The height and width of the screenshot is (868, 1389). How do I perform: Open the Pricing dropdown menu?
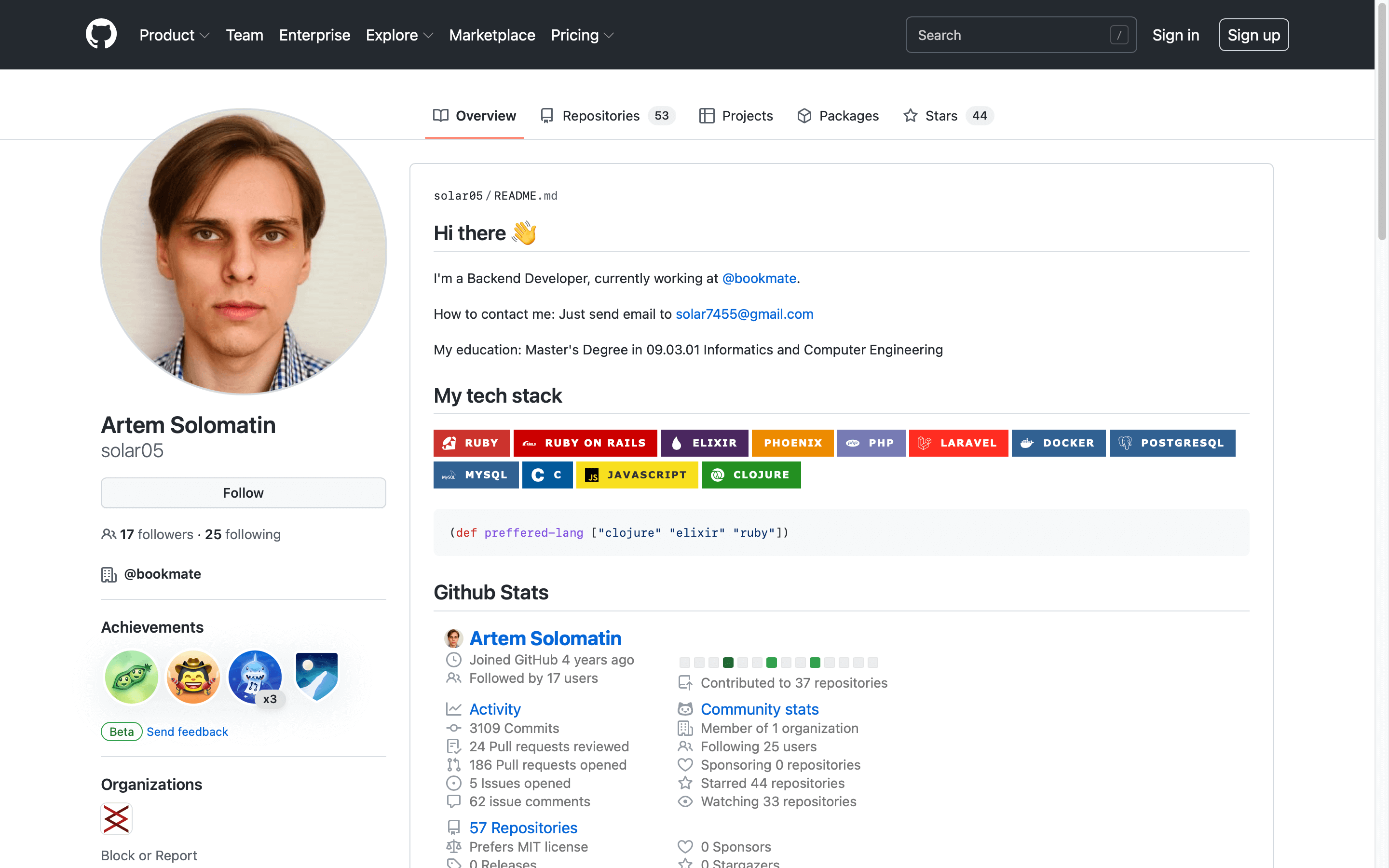click(582, 35)
